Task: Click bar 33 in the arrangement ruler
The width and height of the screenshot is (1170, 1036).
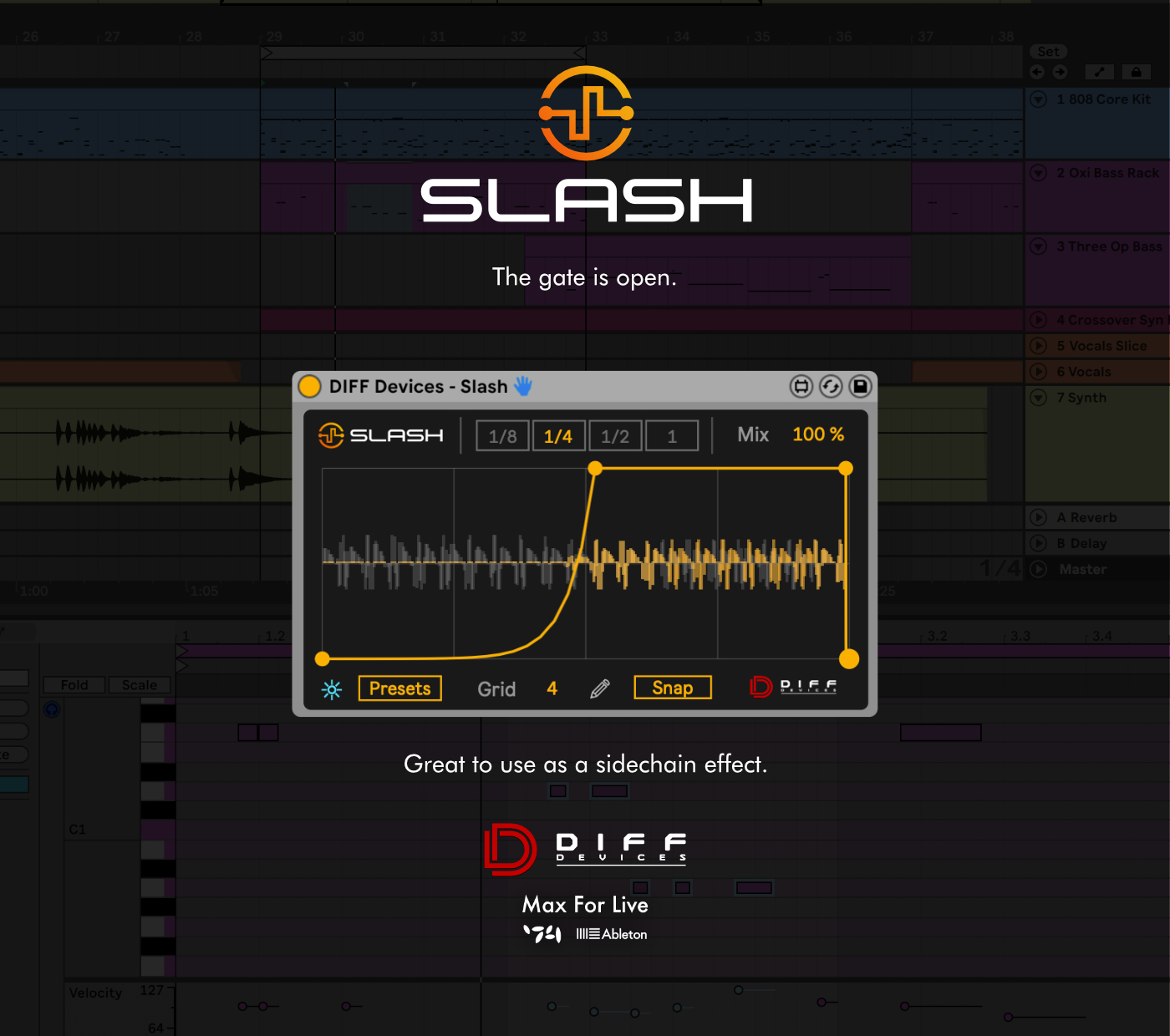Action: pyautogui.click(x=600, y=37)
